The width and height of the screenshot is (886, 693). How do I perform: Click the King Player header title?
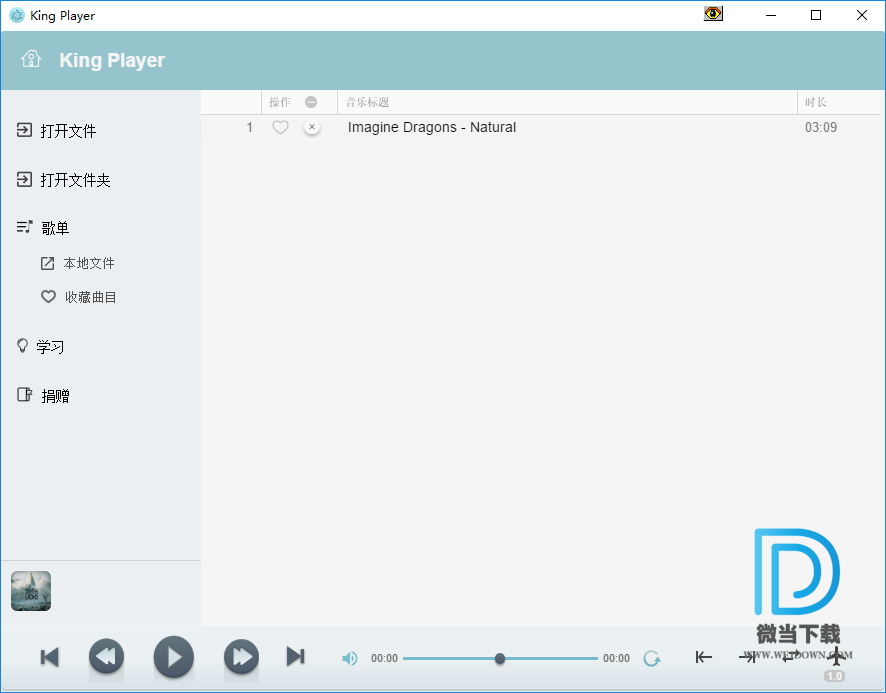(x=112, y=60)
